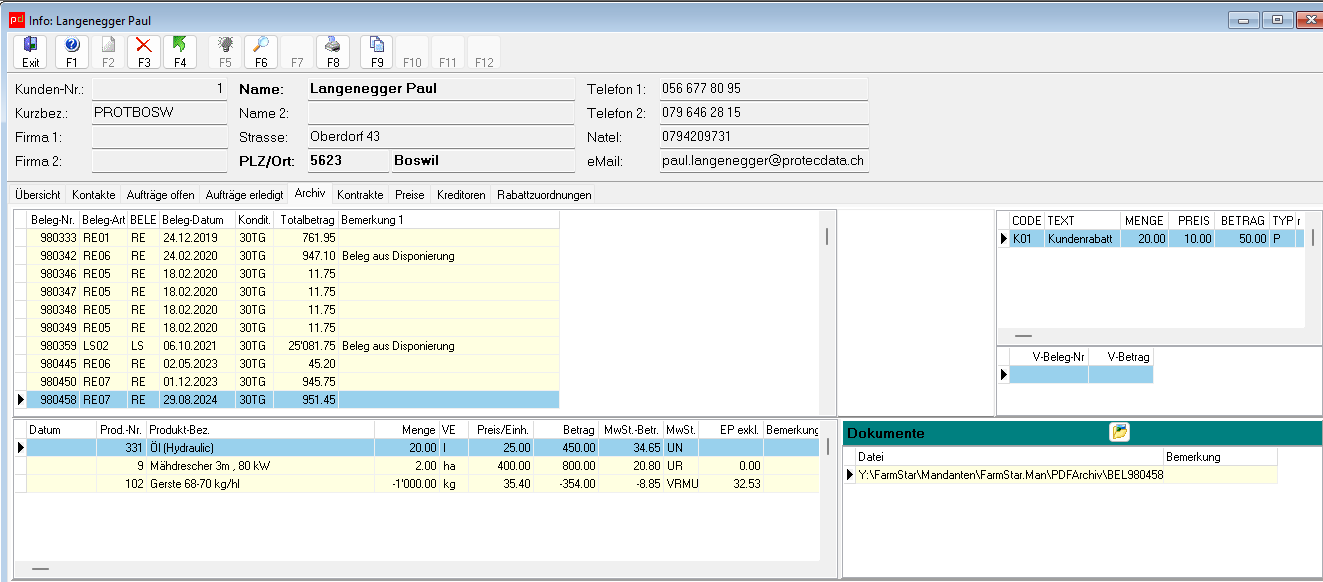Screen dimensions: 1323x582
Task: Click the Name field Langenegger Paul
Action: (x=441, y=89)
